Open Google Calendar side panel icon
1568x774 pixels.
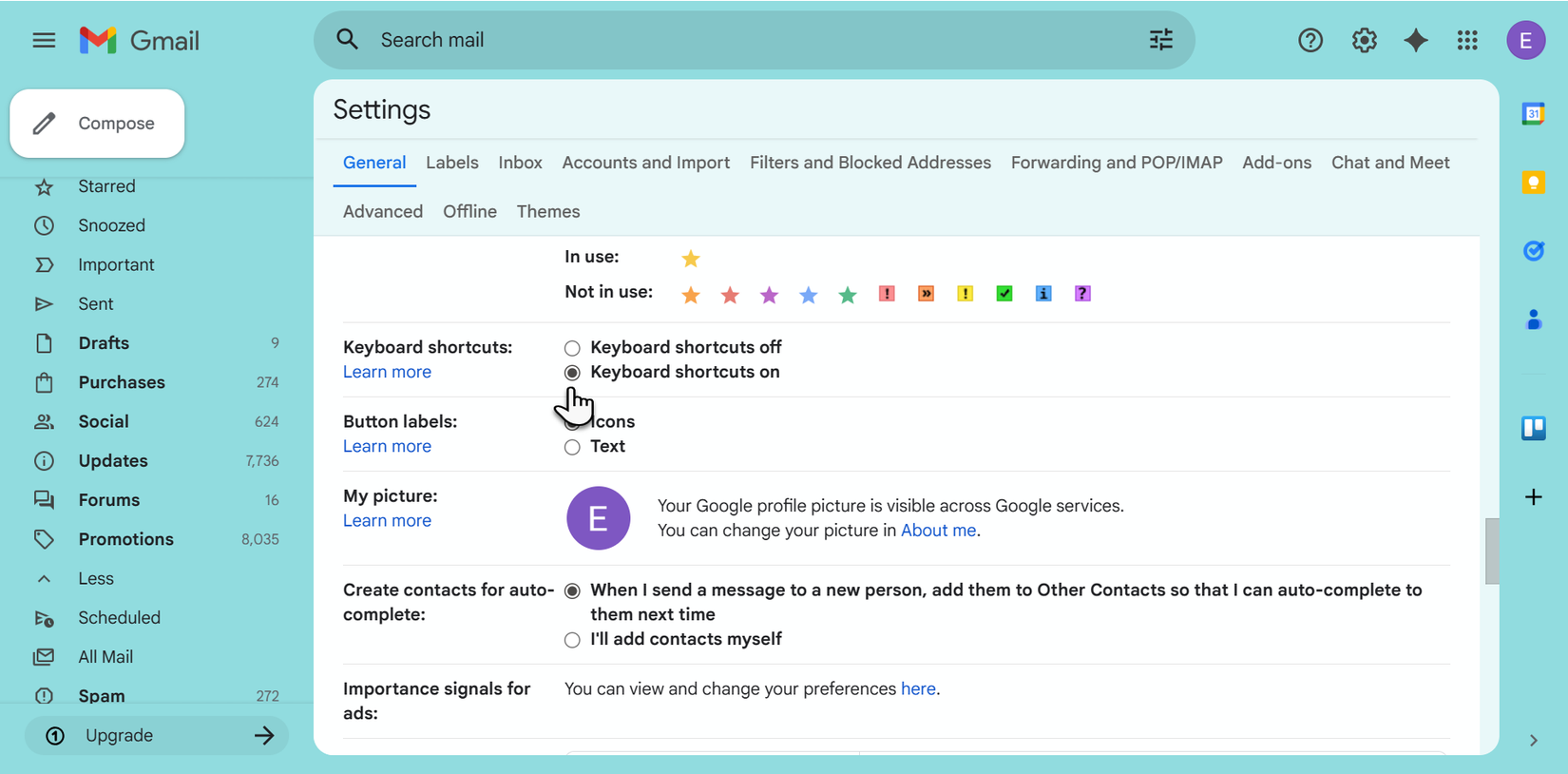1533,114
